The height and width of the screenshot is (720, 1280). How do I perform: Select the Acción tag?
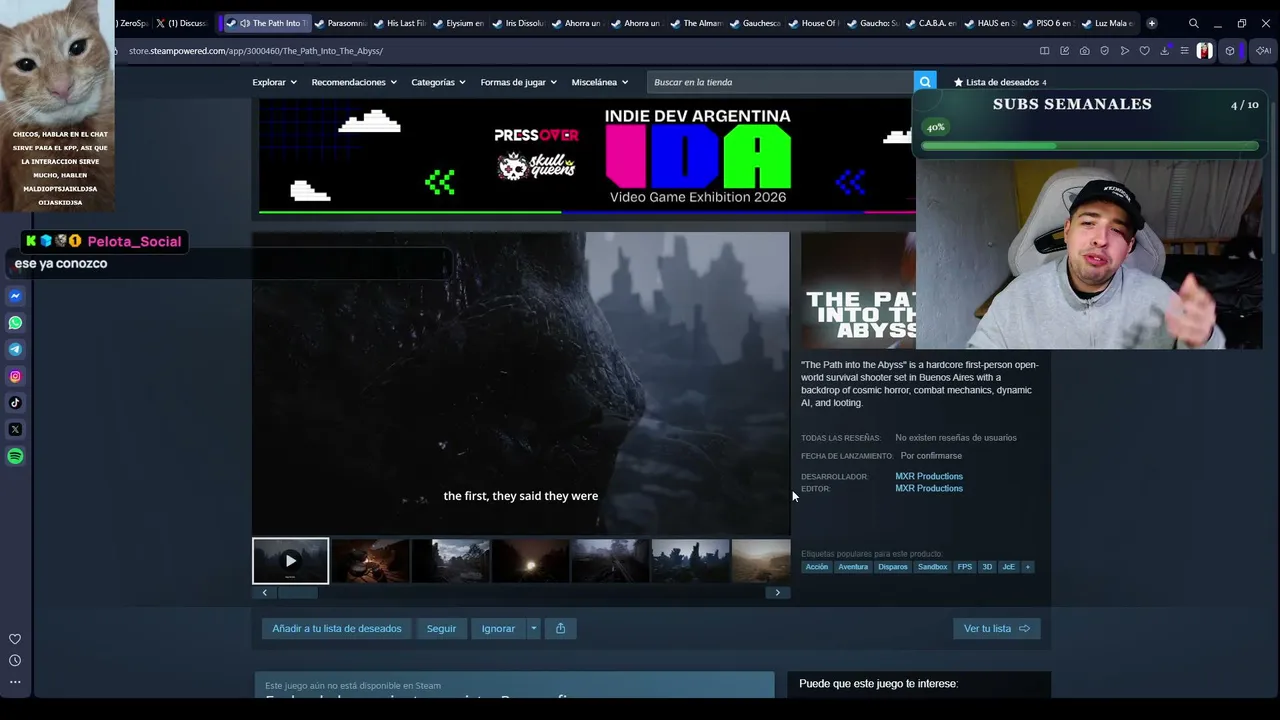[817, 567]
